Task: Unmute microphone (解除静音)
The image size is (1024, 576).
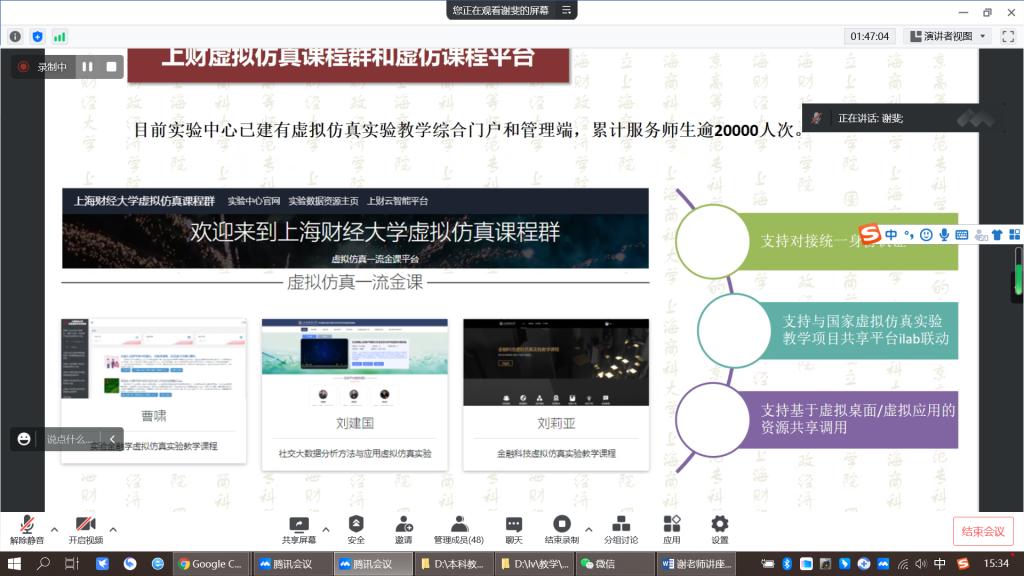Action: click(x=27, y=528)
